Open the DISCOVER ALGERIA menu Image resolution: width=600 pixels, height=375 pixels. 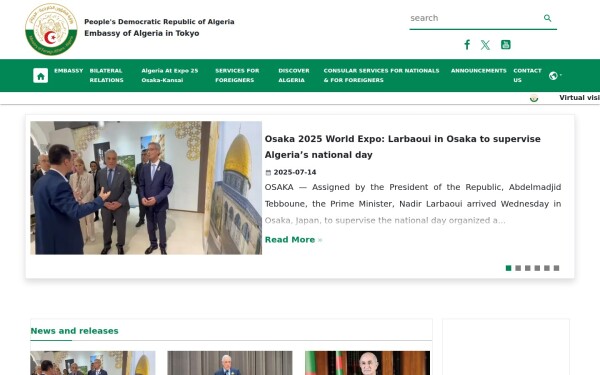[x=293, y=75]
